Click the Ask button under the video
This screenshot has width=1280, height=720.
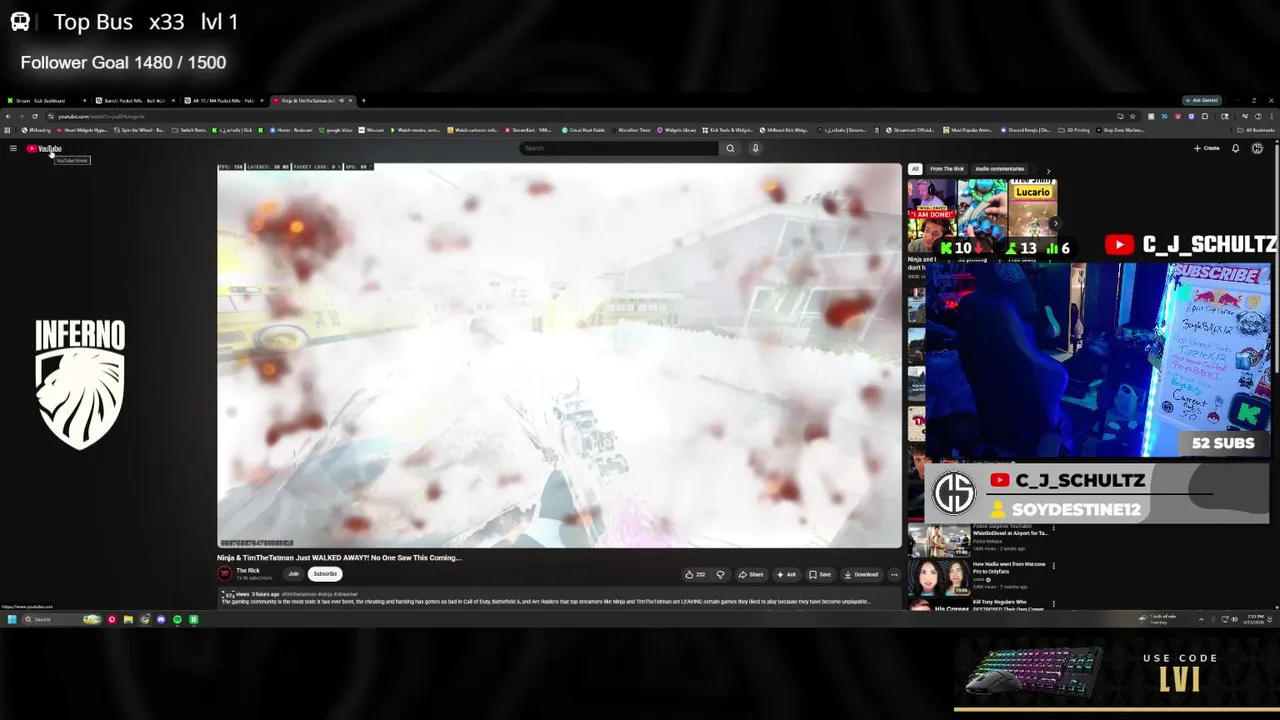pyautogui.click(x=787, y=574)
